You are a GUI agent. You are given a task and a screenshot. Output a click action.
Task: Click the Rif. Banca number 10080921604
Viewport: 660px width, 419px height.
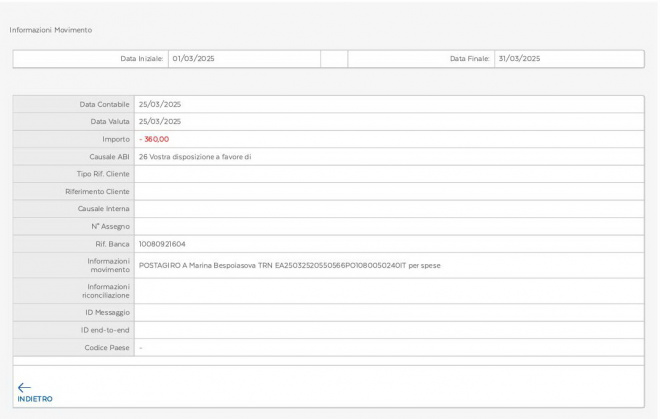162,243
